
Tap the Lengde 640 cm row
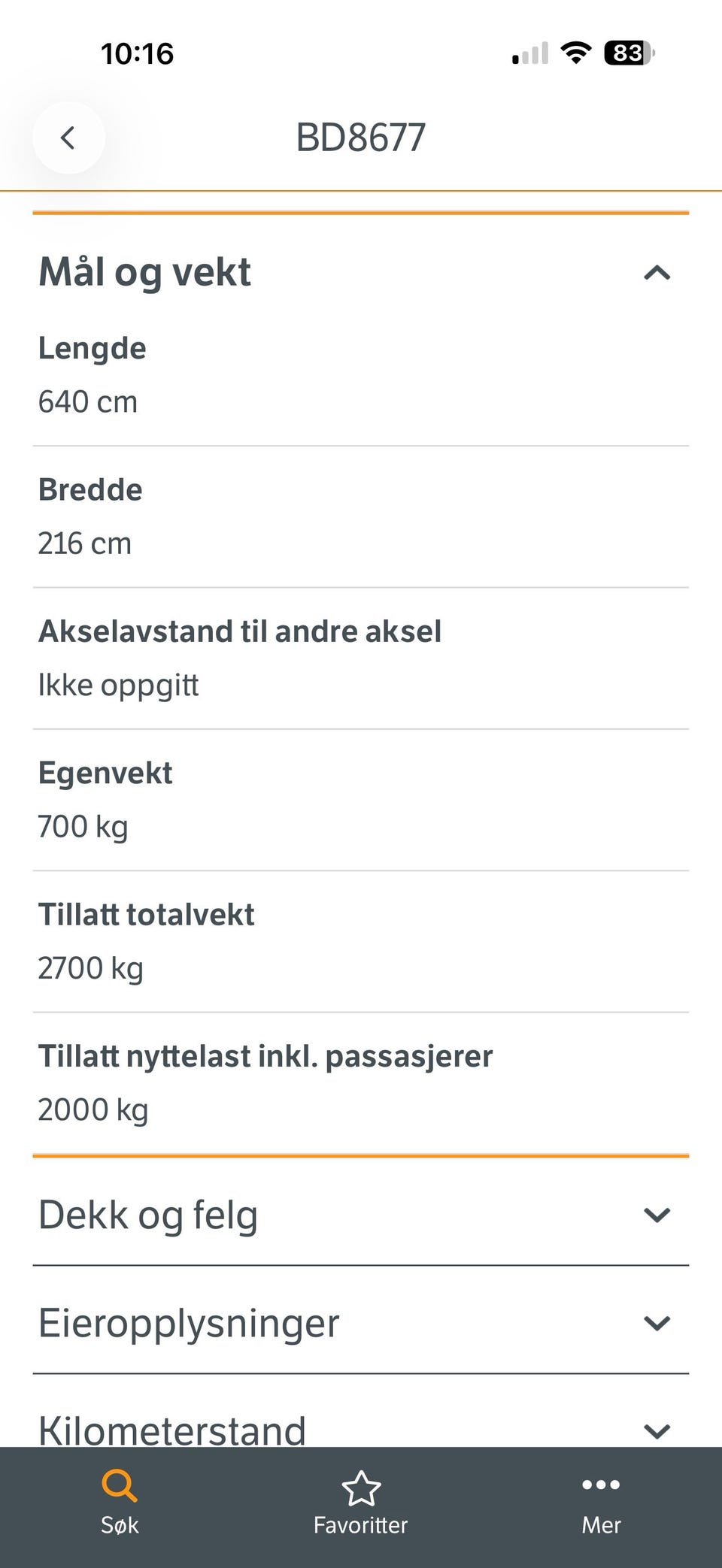pyautogui.click(x=361, y=375)
